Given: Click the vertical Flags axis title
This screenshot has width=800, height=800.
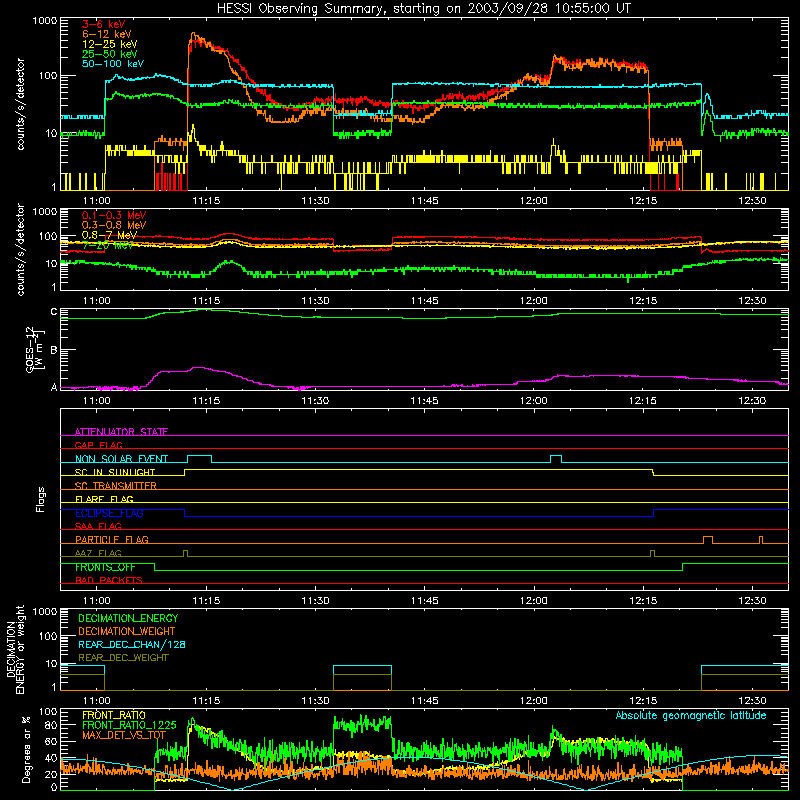Looking at the screenshot, I should tap(40, 499).
